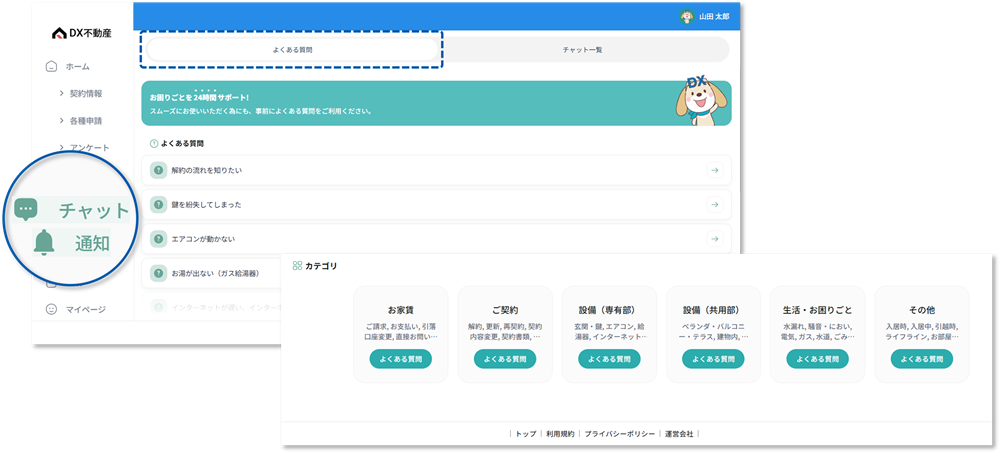The width and height of the screenshot is (1000, 453).
Task: Click よくある質問 button under お家賃
Action: pos(401,359)
